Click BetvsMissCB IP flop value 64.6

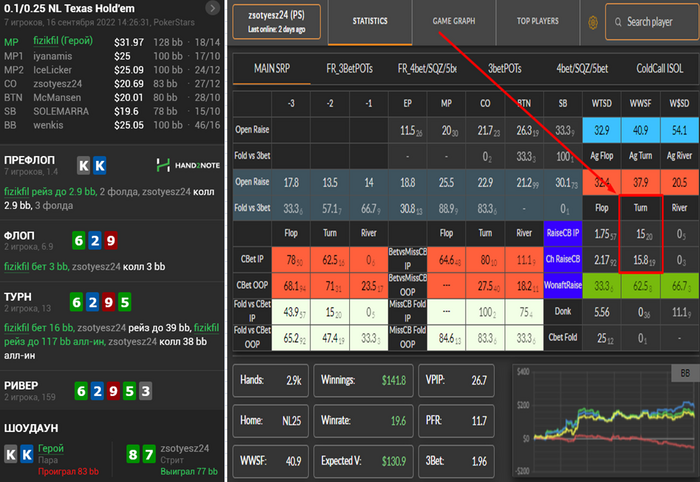pyautogui.click(x=446, y=260)
